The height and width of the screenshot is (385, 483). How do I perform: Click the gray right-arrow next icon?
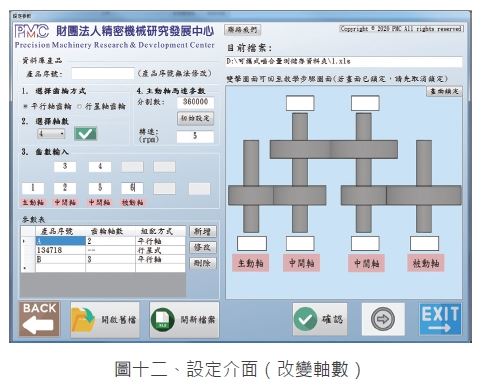(383, 319)
